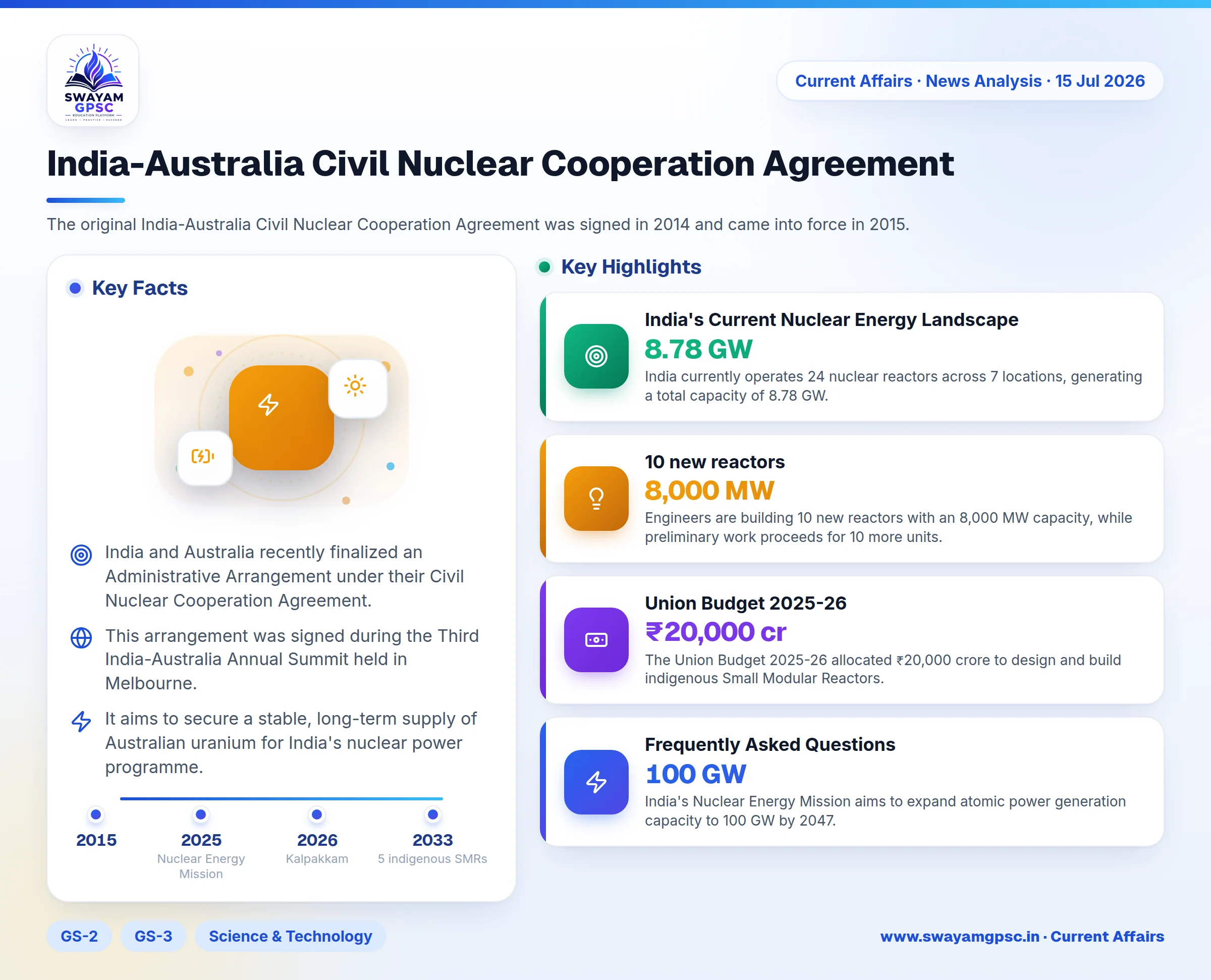
Task: Click the 8.78 GW value
Action: (x=698, y=349)
